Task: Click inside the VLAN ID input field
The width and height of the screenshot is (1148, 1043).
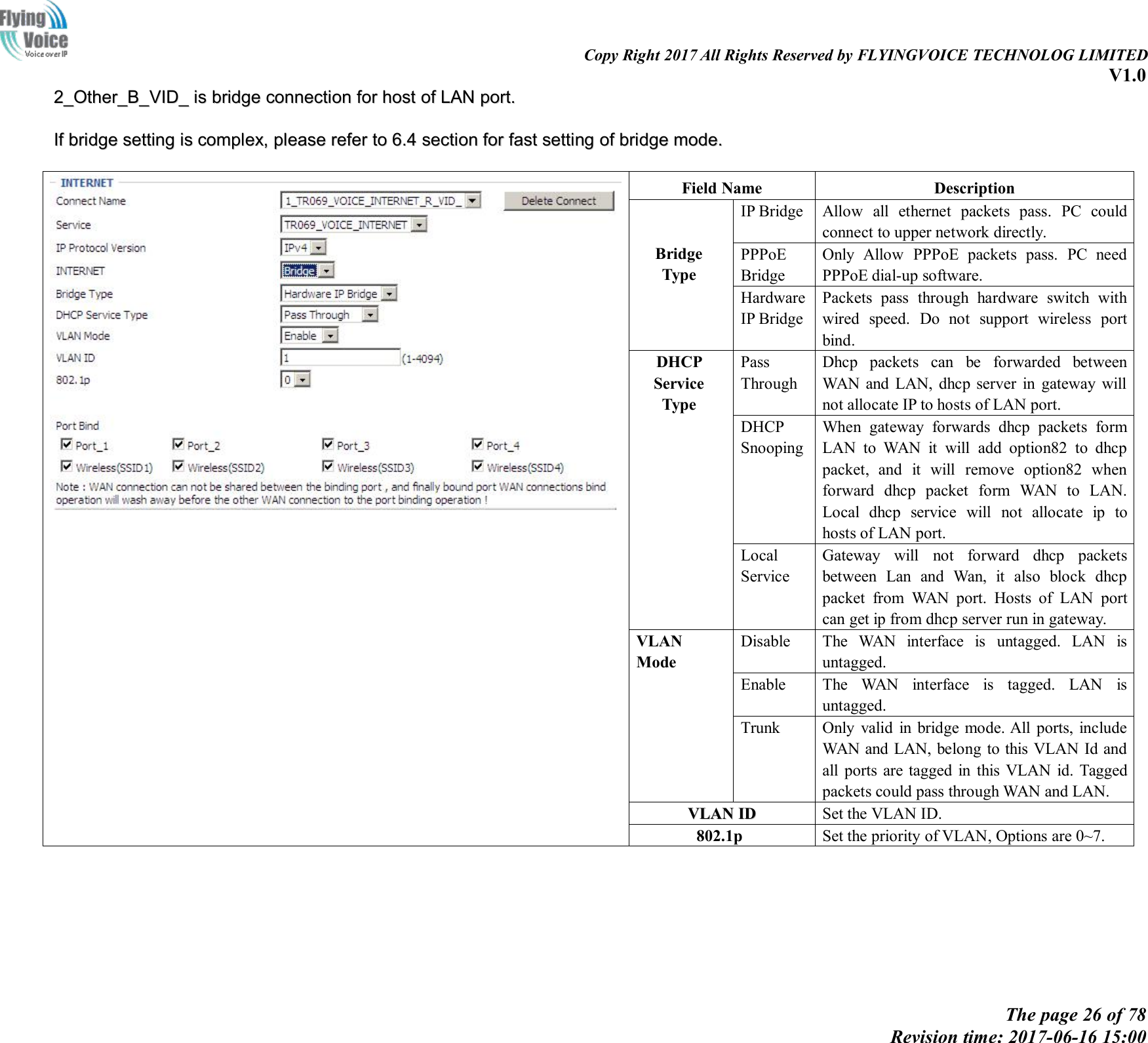Action: click(339, 357)
